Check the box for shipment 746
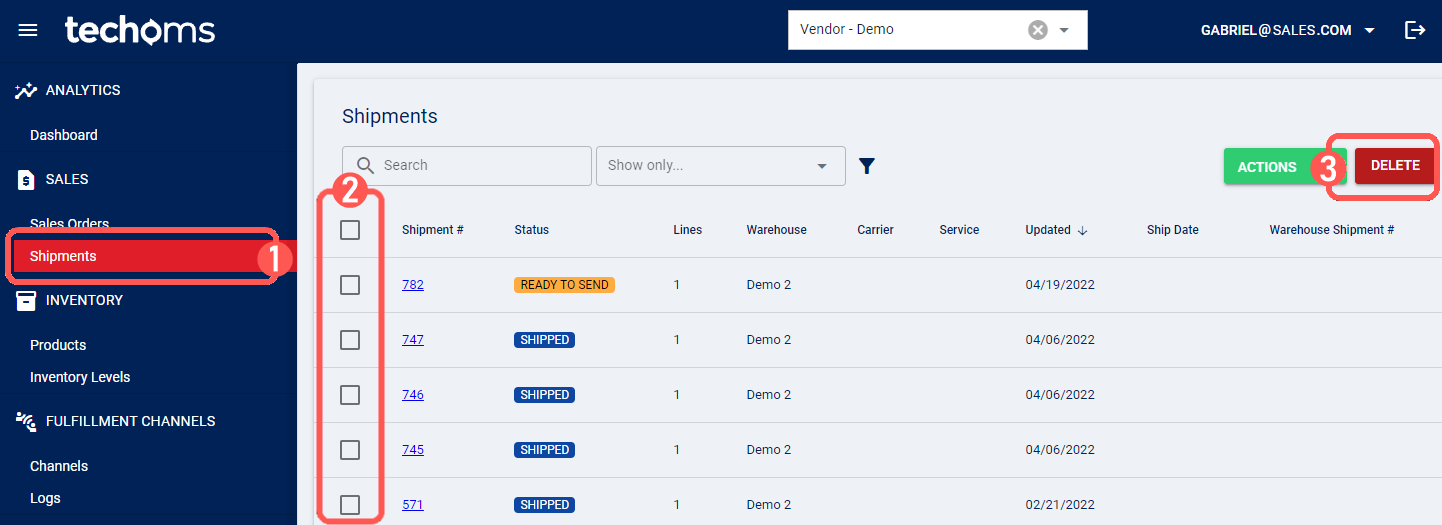 point(350,395)
